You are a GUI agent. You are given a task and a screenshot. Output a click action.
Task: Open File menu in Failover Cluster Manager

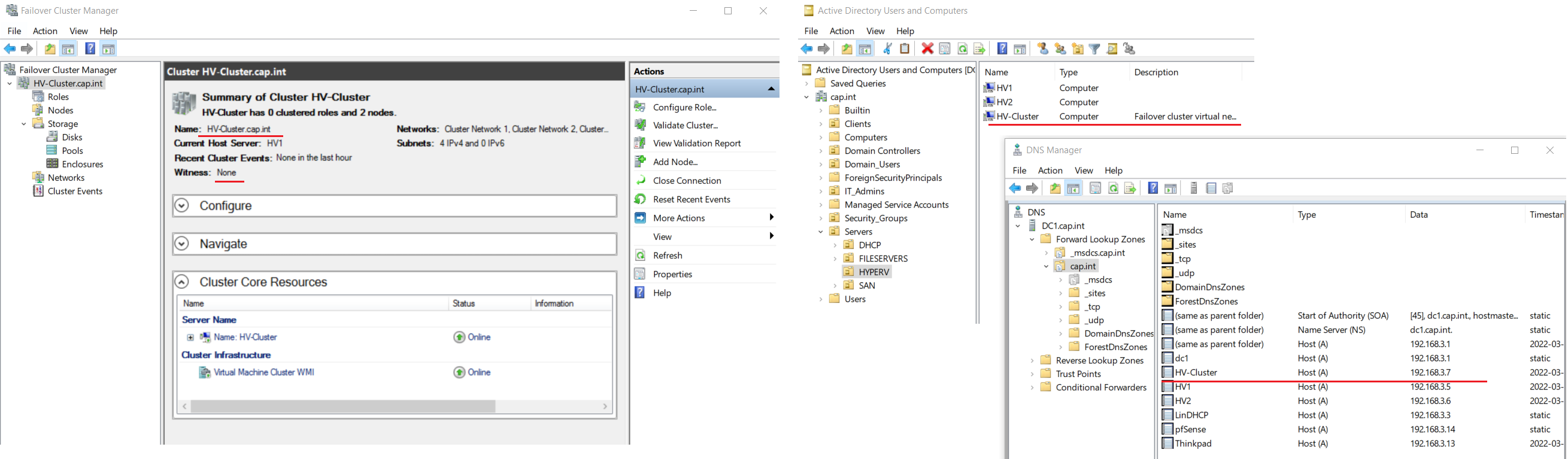point(14,31)
